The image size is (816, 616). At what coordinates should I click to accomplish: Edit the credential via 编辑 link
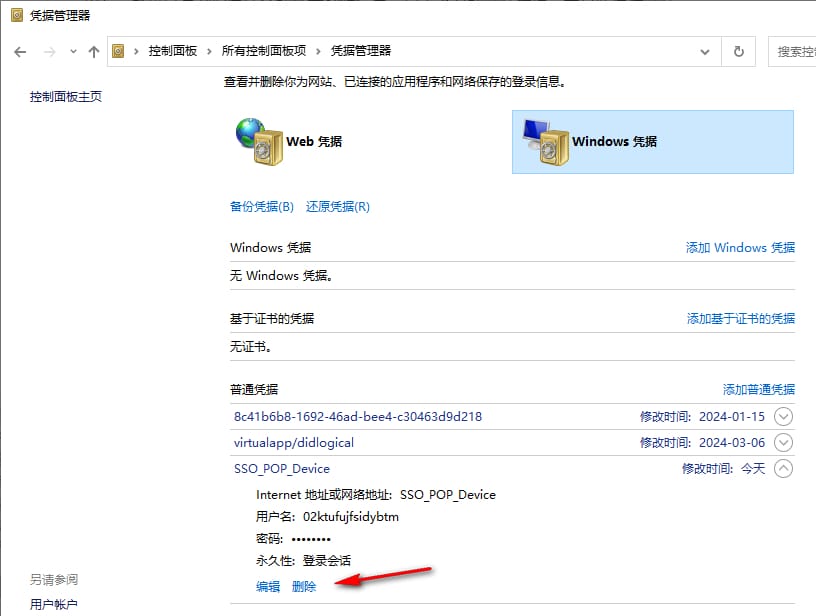[266, 586]
